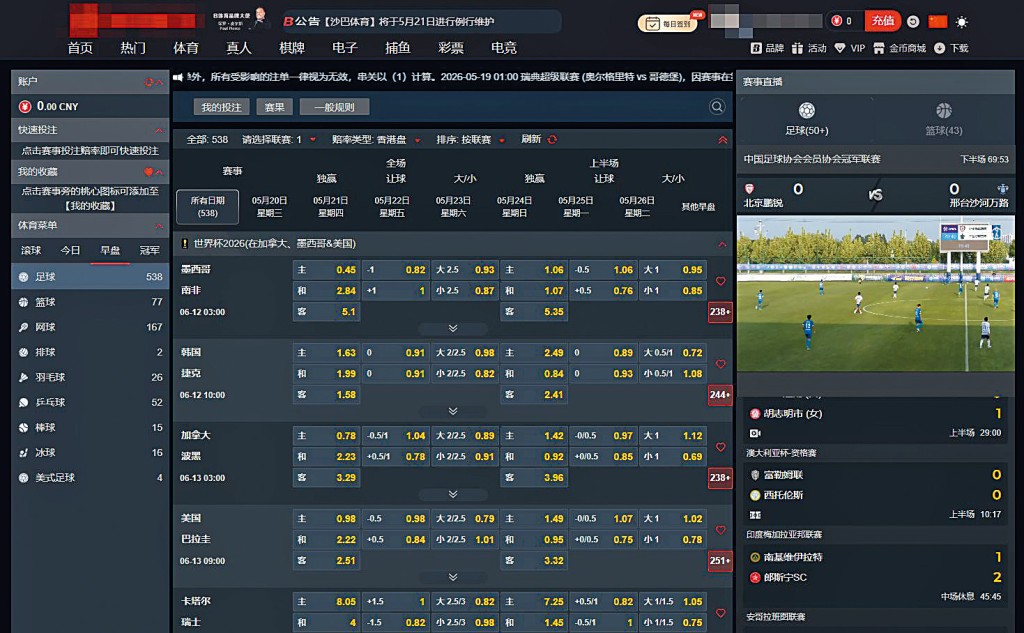The image size is (1024, 633).
Task: Collapse the 体育菜单 section
Action: (x=159, y=225)
